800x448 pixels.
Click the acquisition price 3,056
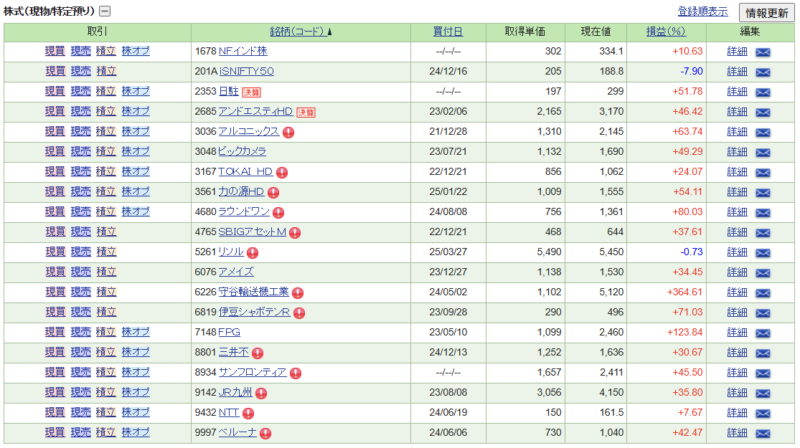click(x=549, y=392)
